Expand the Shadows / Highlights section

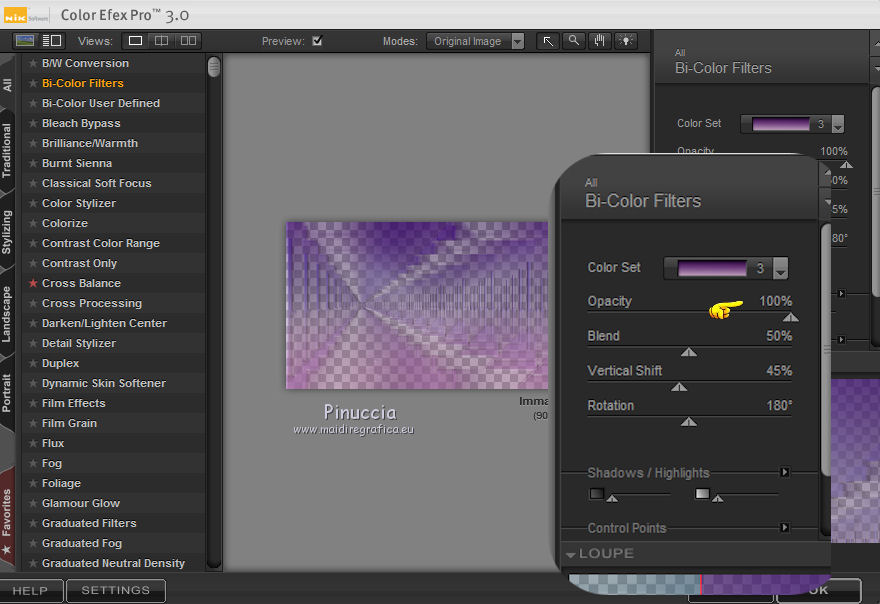coord(785,472)
